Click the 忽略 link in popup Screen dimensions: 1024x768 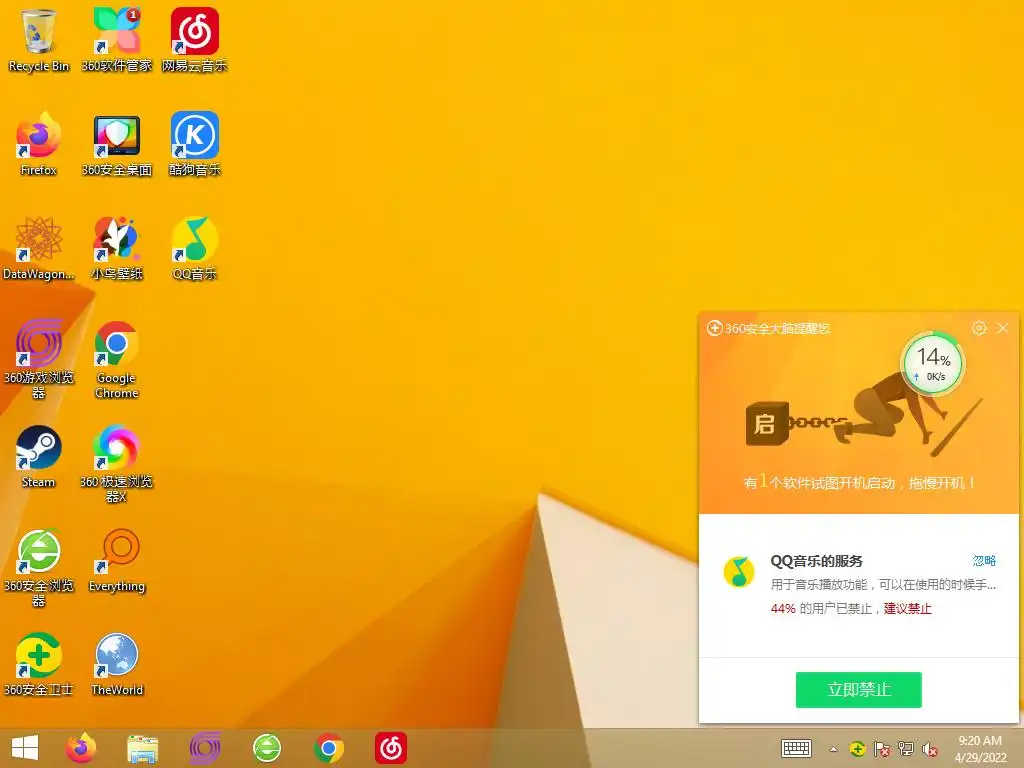point(984,560)
